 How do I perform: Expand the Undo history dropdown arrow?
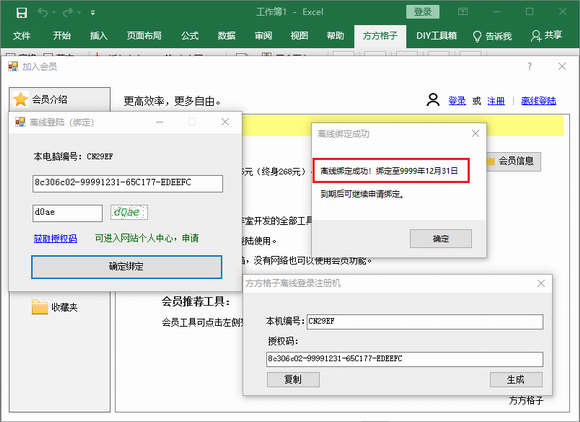pyautogui.click(x=54, y=13)
